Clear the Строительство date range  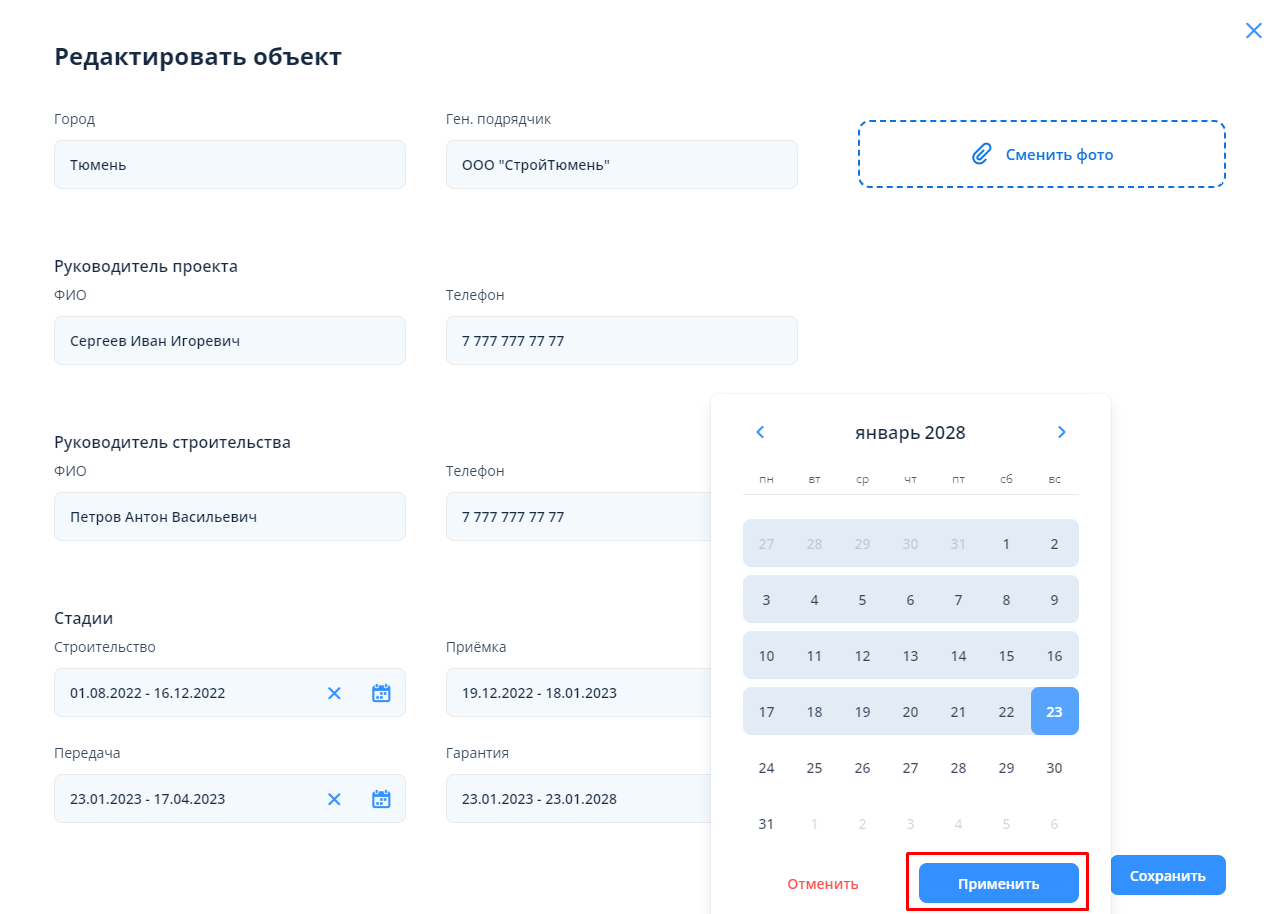(334, 693)
